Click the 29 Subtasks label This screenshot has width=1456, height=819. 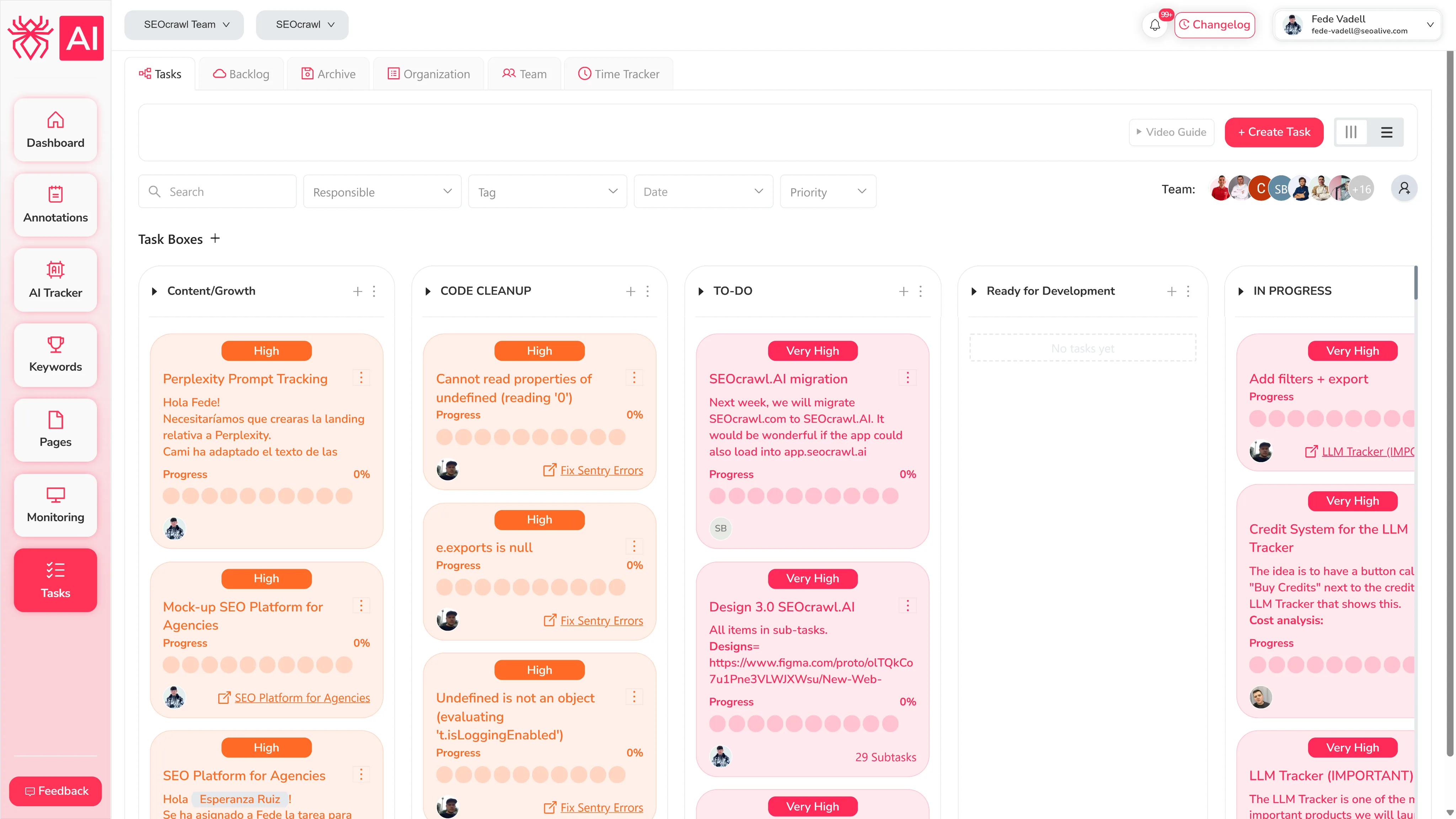[x=885, y=757]
